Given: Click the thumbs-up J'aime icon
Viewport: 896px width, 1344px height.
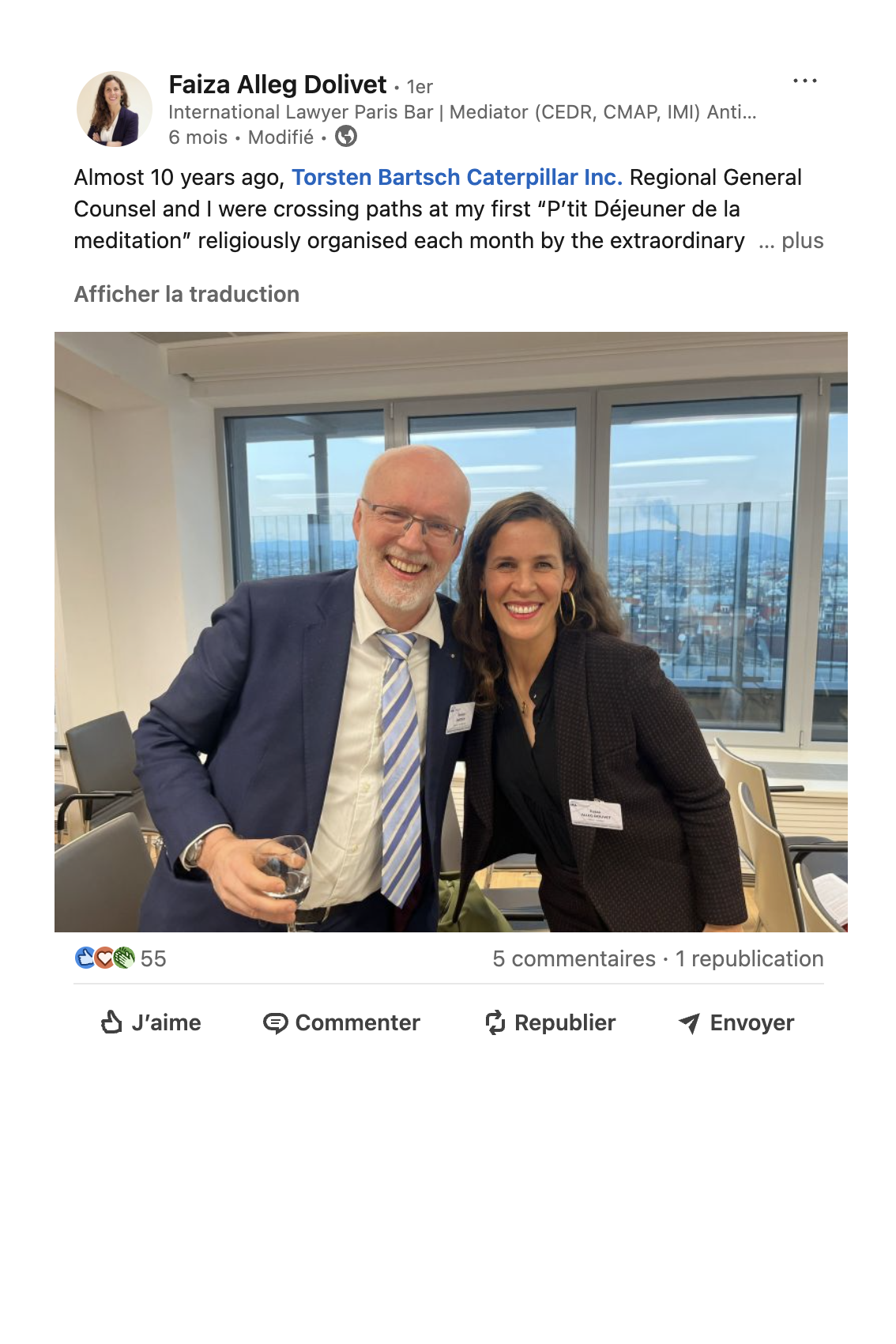Looking at the screenshot, I should (111, 1022).
